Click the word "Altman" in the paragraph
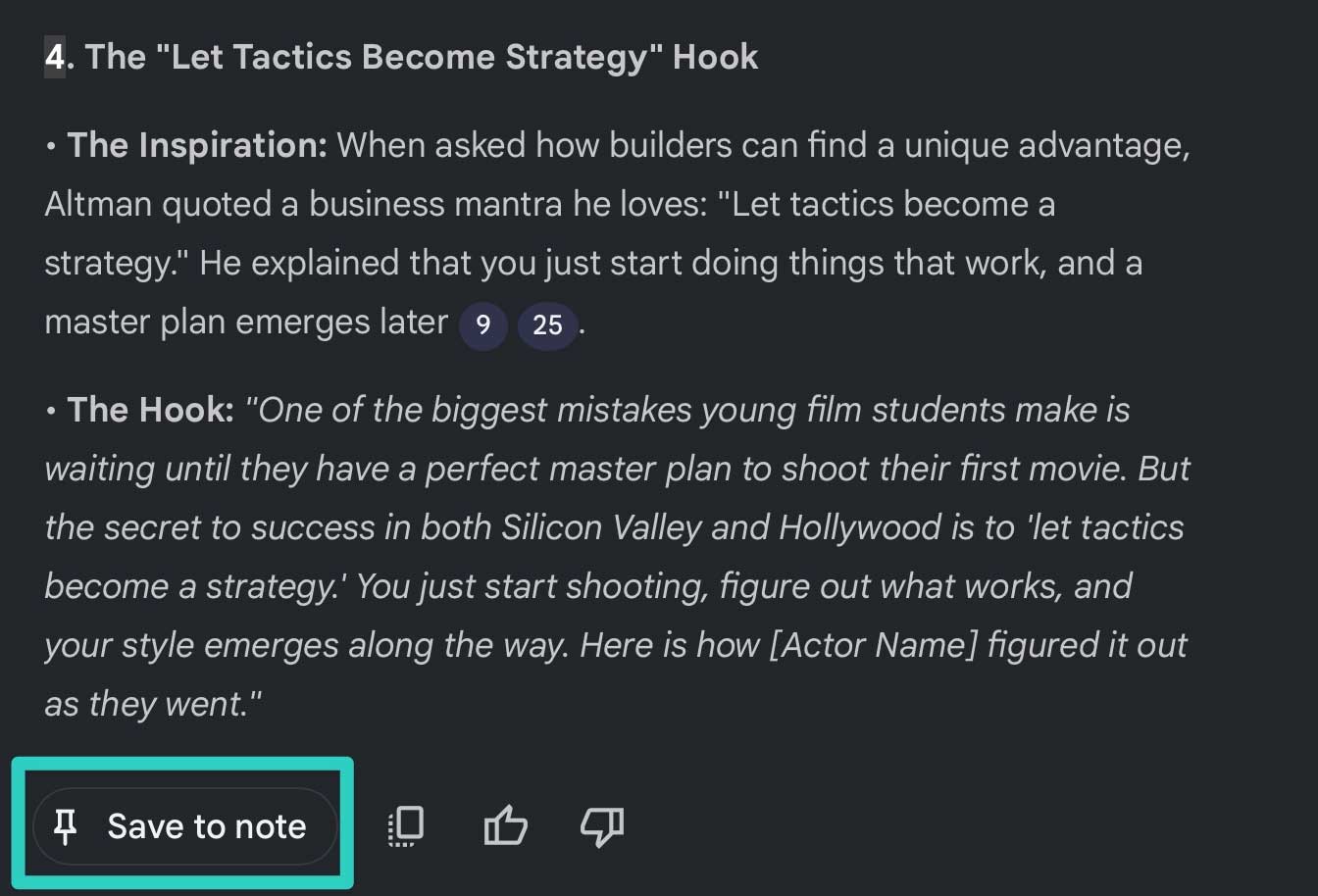 pyautogui.click(x=98, y=204)
